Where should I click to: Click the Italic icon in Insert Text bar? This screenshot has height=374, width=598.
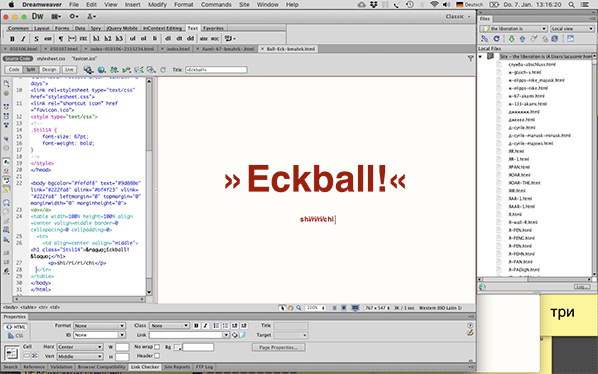click(x=23, y=39)
